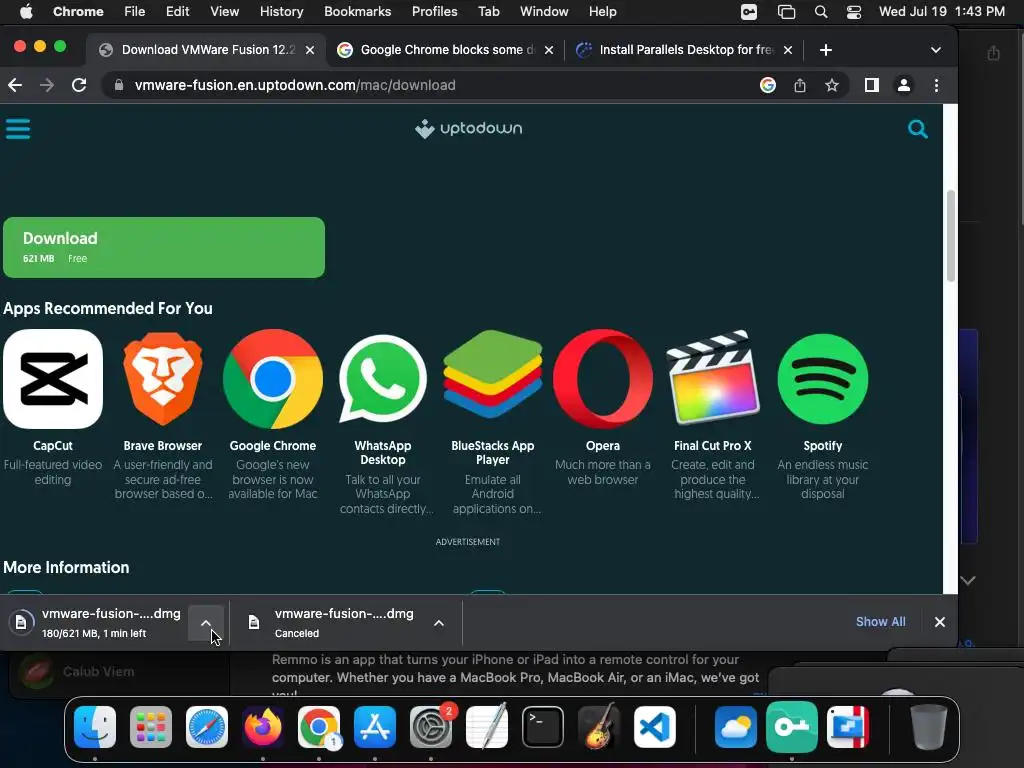The height and width of the screenshot is (768, 1024).
Task: Open Control Center in the menu bar
Action: point(854,12)
